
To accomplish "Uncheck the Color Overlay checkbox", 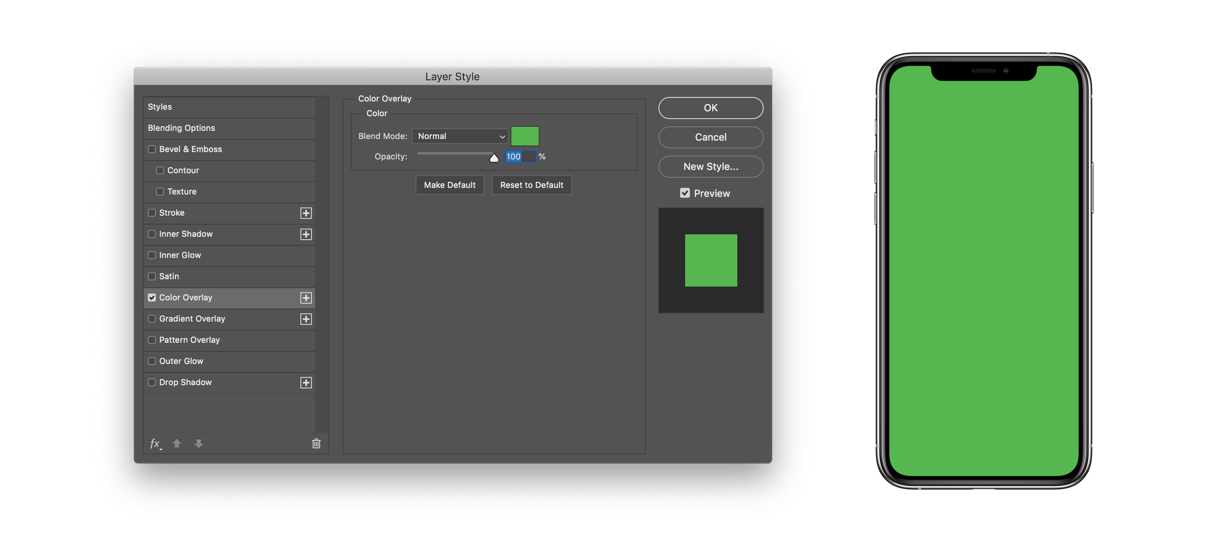I will [152, 298].
